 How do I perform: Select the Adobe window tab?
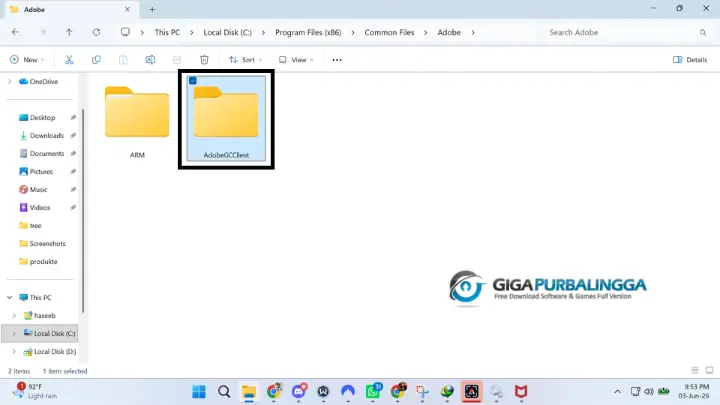click(70, 9)
